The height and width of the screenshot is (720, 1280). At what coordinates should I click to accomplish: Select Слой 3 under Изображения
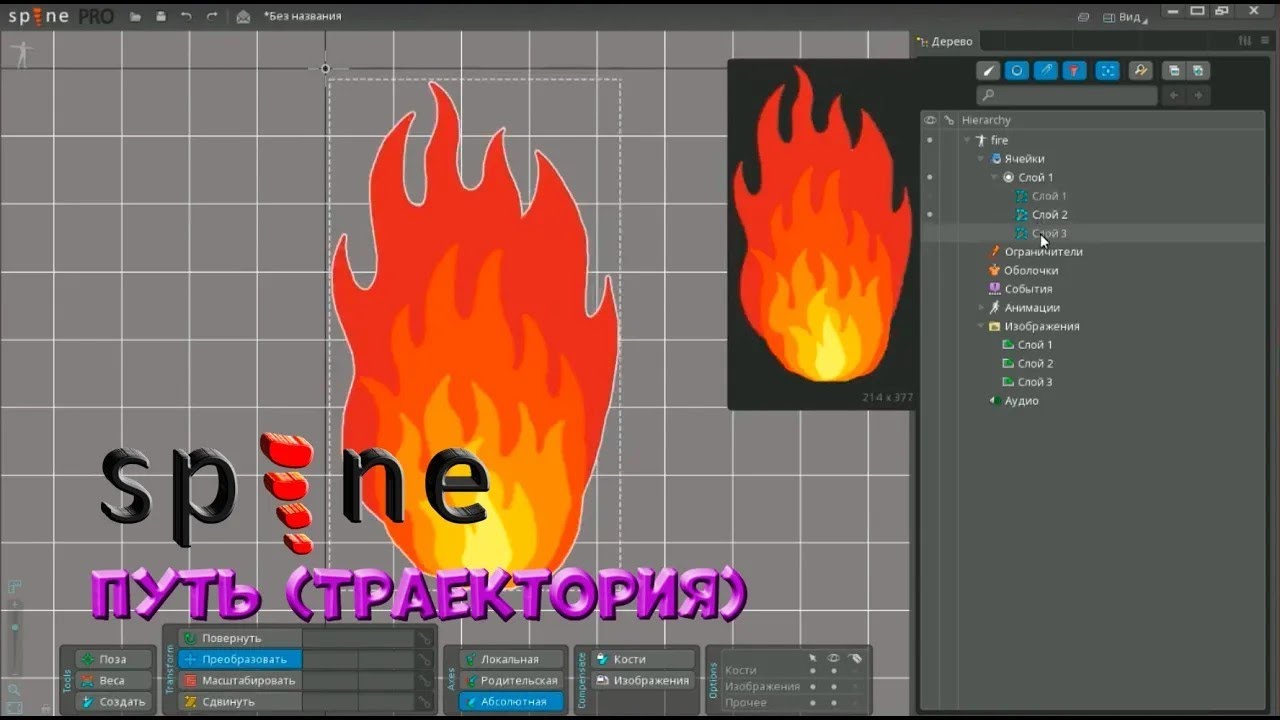pyautogui.click(x=1035, y=382)
